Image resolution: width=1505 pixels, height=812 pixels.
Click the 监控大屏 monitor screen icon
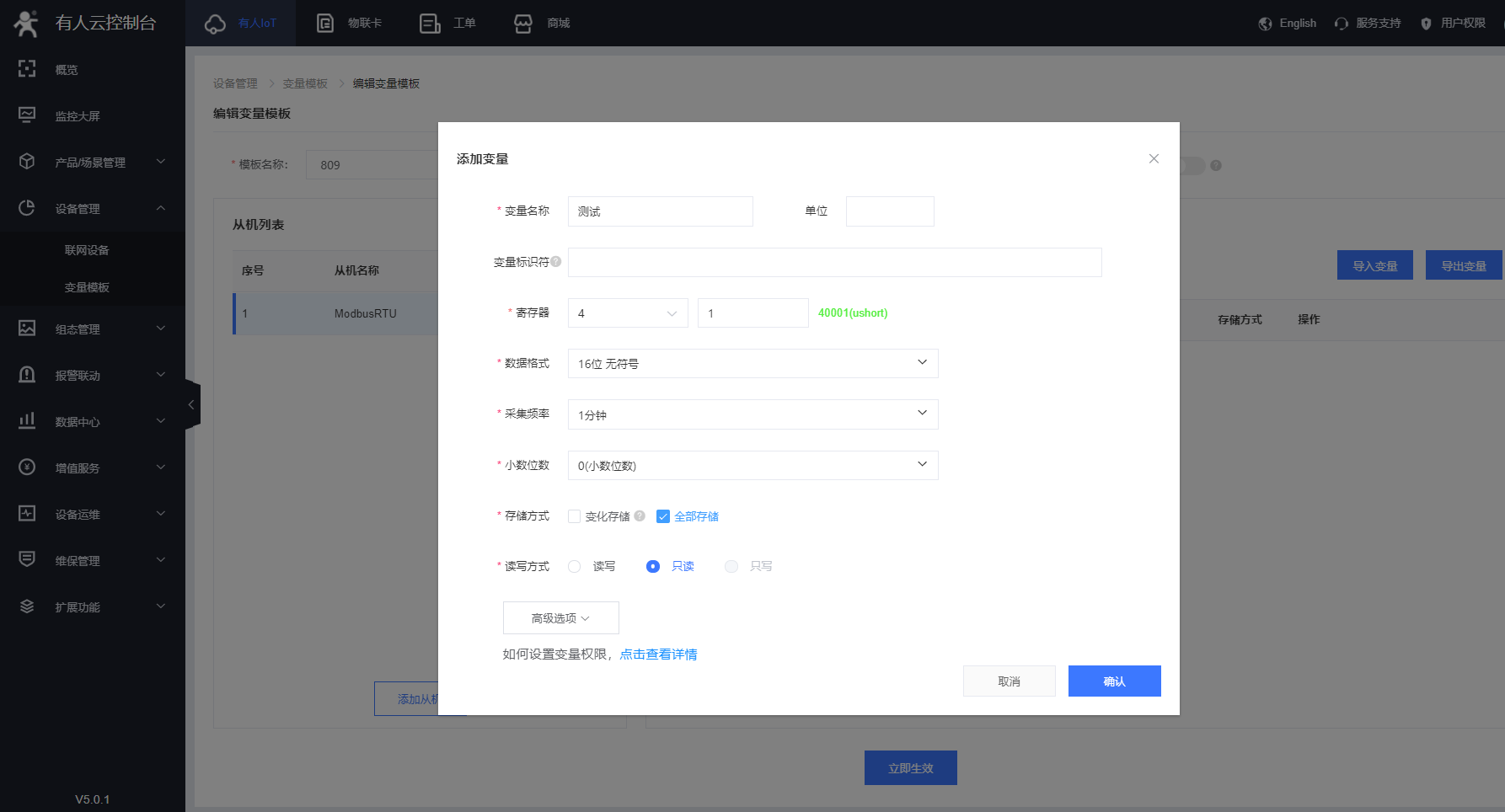pyautogui.click(x=27, y=115)
